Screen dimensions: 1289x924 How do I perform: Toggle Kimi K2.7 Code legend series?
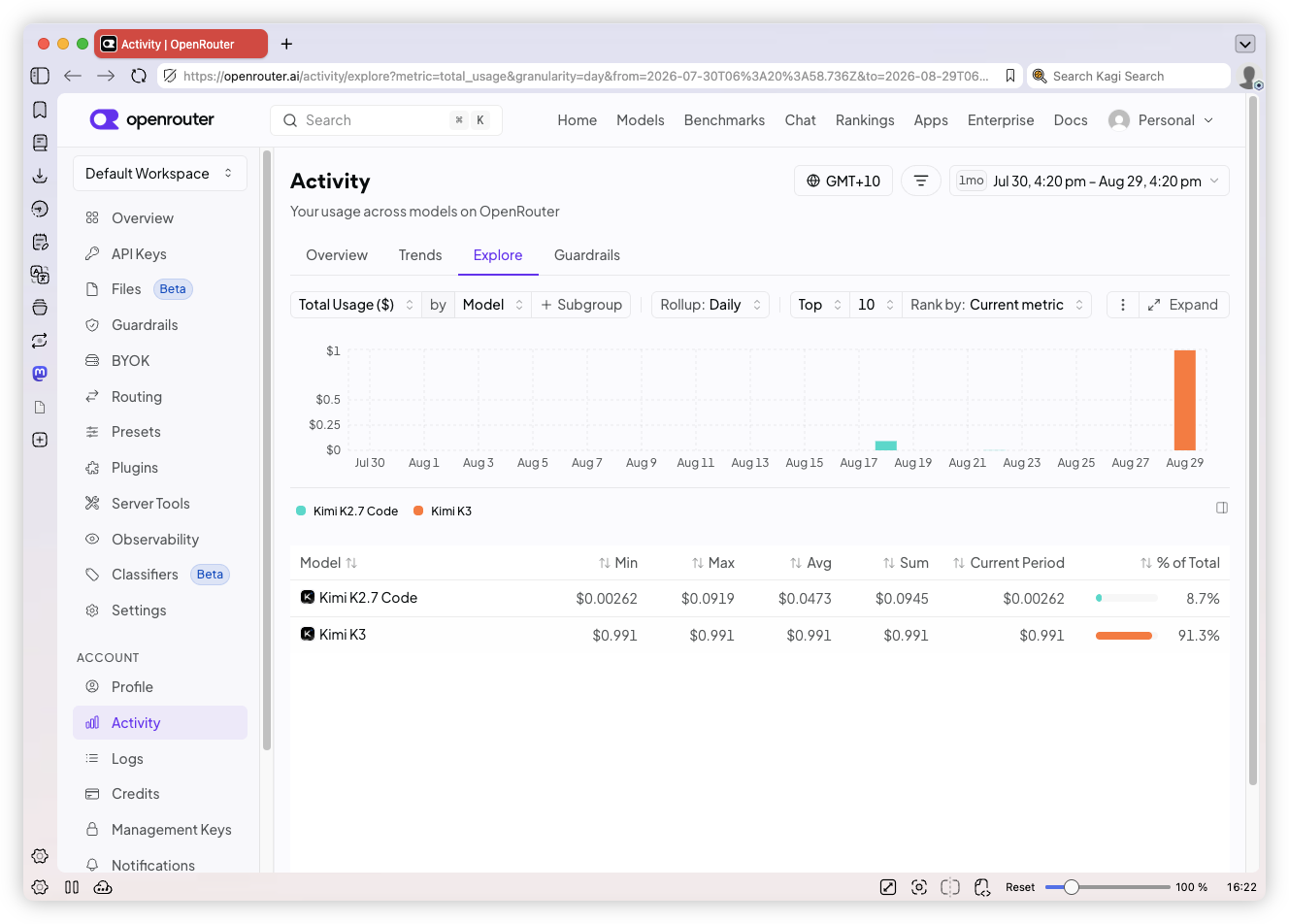click(x=347, y=511)
